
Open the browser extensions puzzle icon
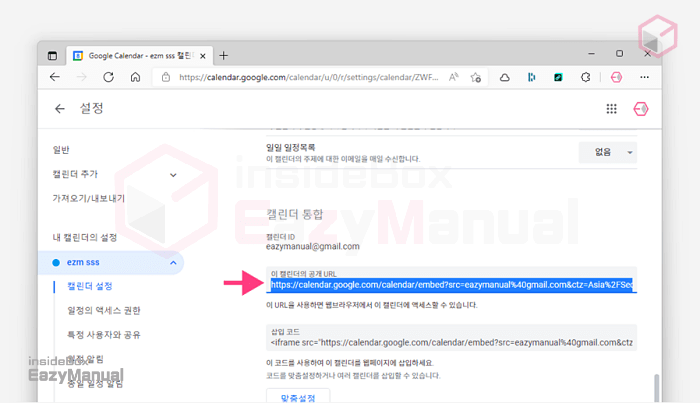click(585, 77)
